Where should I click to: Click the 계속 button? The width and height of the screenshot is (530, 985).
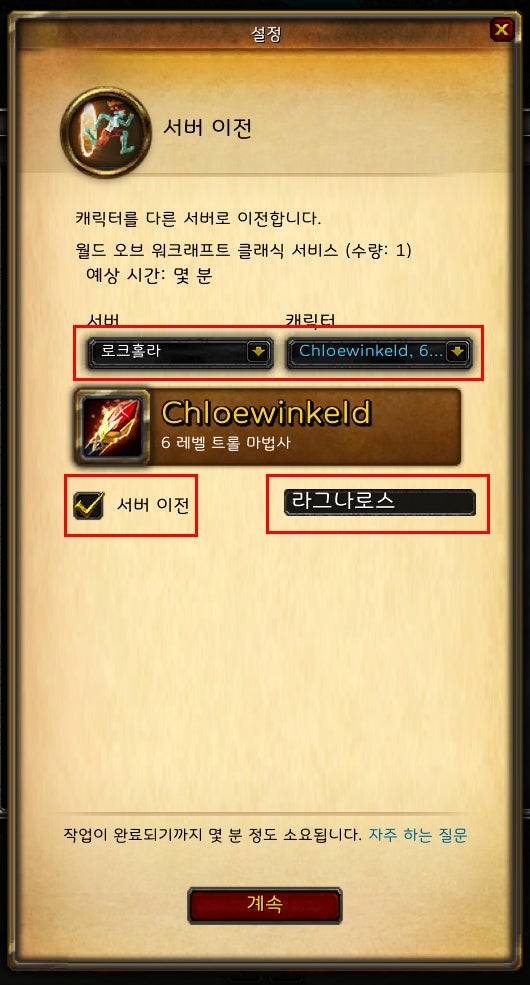click(264, 905)
